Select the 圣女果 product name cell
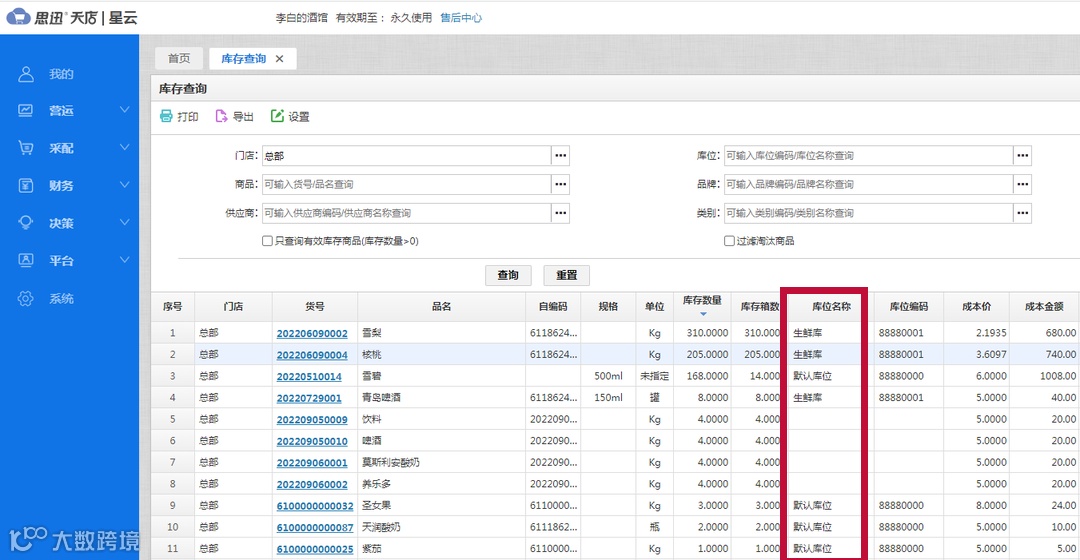Screen dimensions: 1080x560 (x=442, y=506)
